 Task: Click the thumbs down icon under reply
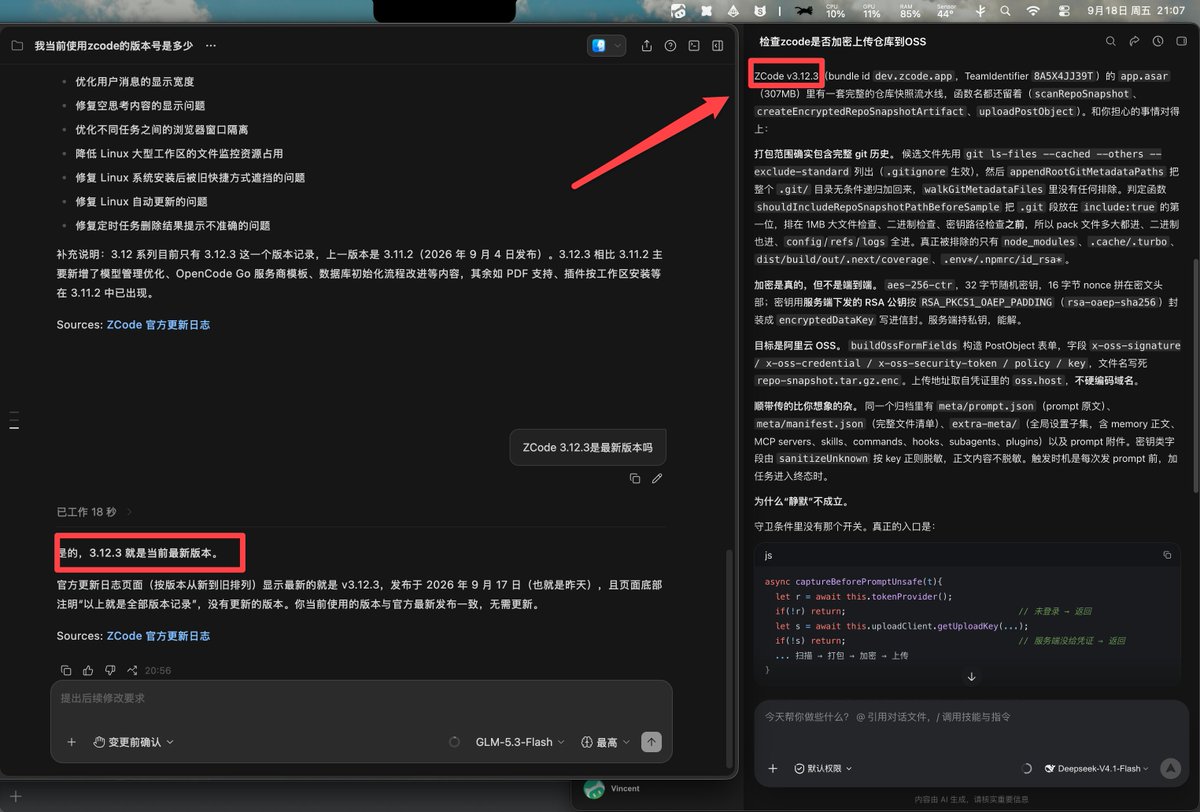(110, 670)
